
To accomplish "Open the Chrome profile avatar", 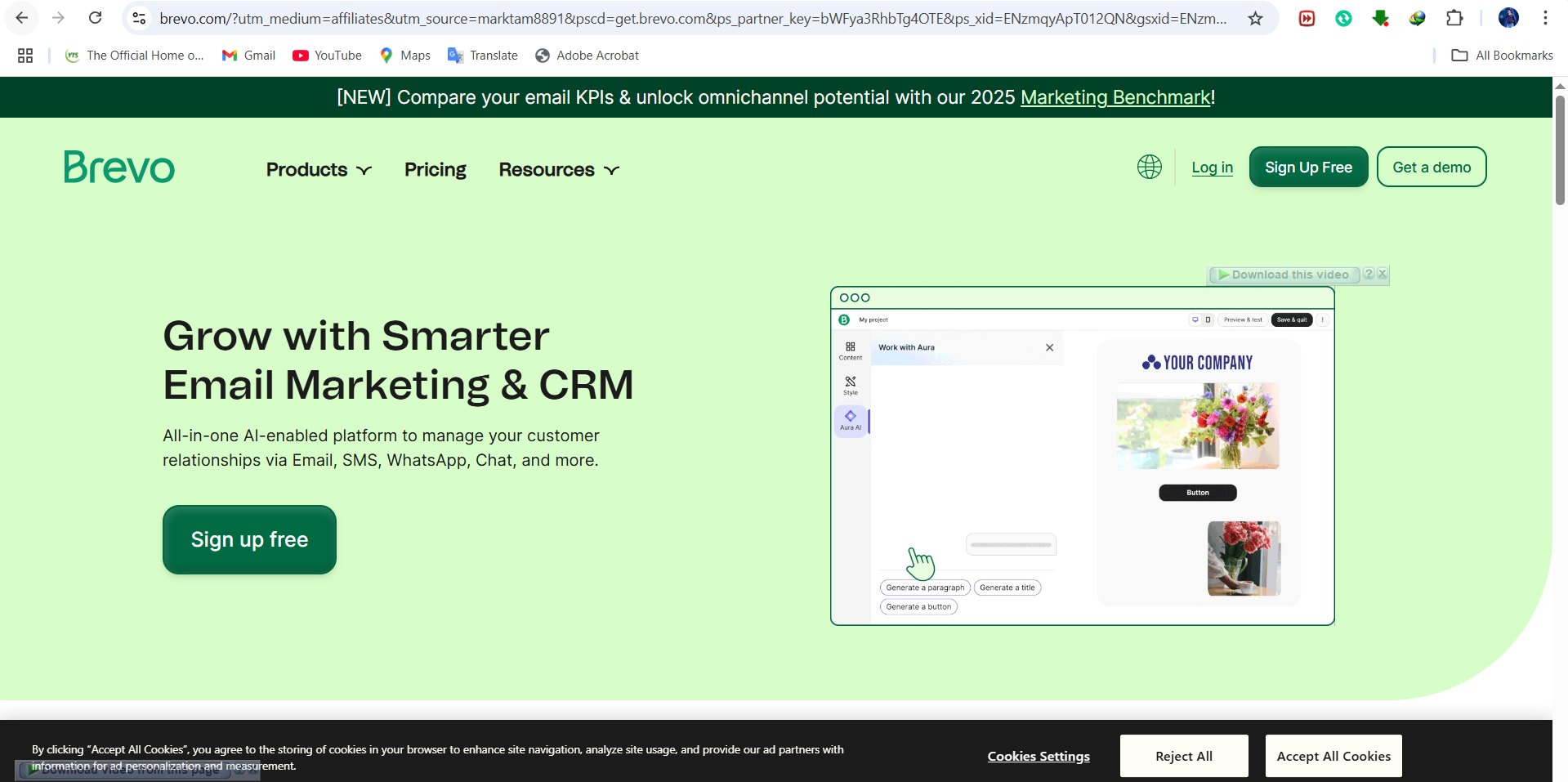I will click(x=1508, y=18).
